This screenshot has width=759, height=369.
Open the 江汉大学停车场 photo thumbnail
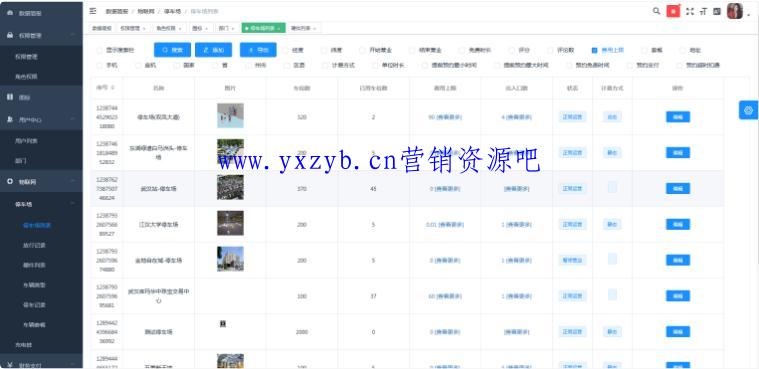[230, 223]
